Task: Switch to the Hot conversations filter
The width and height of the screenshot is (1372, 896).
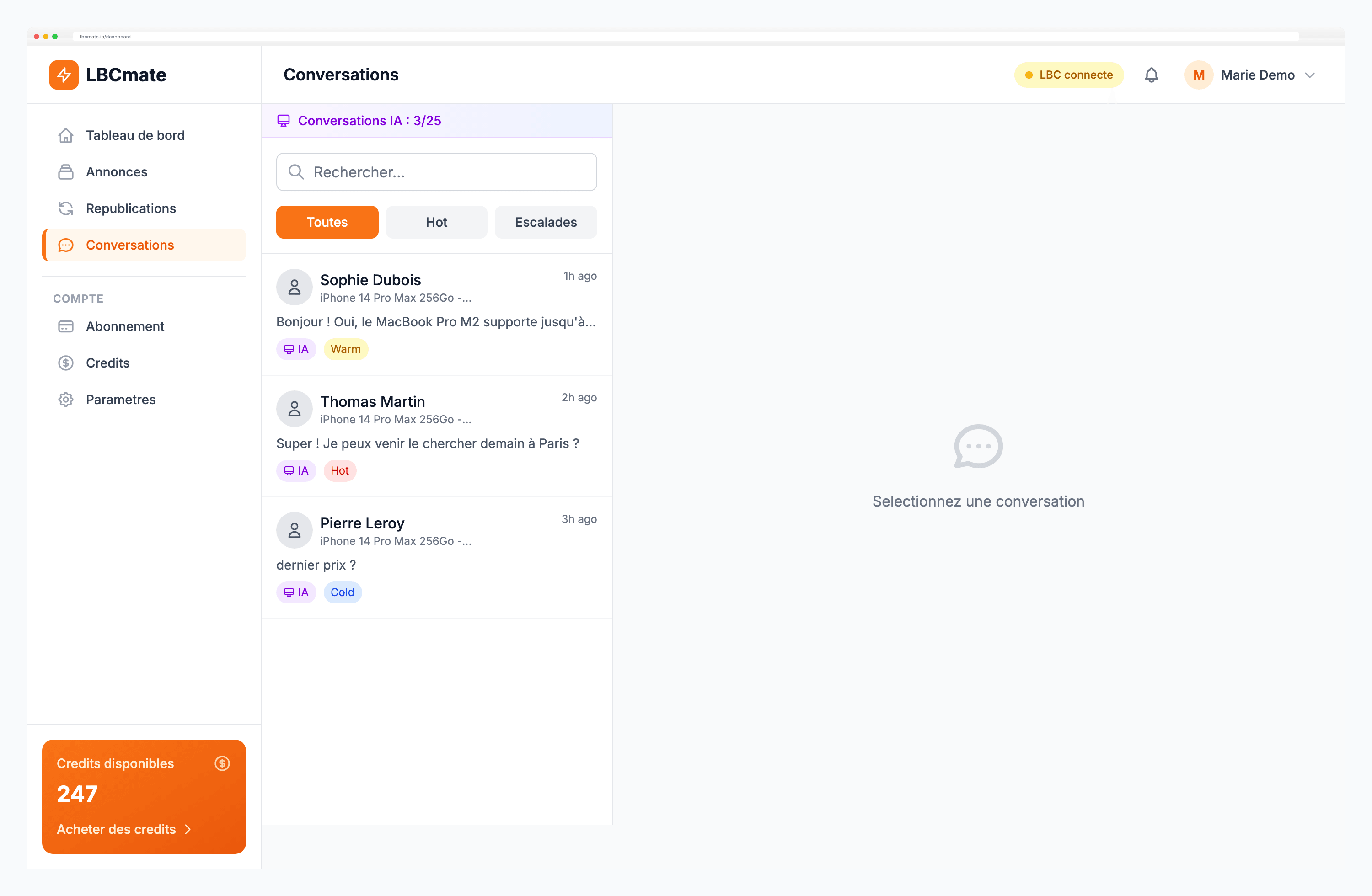Action: (436, 222)
